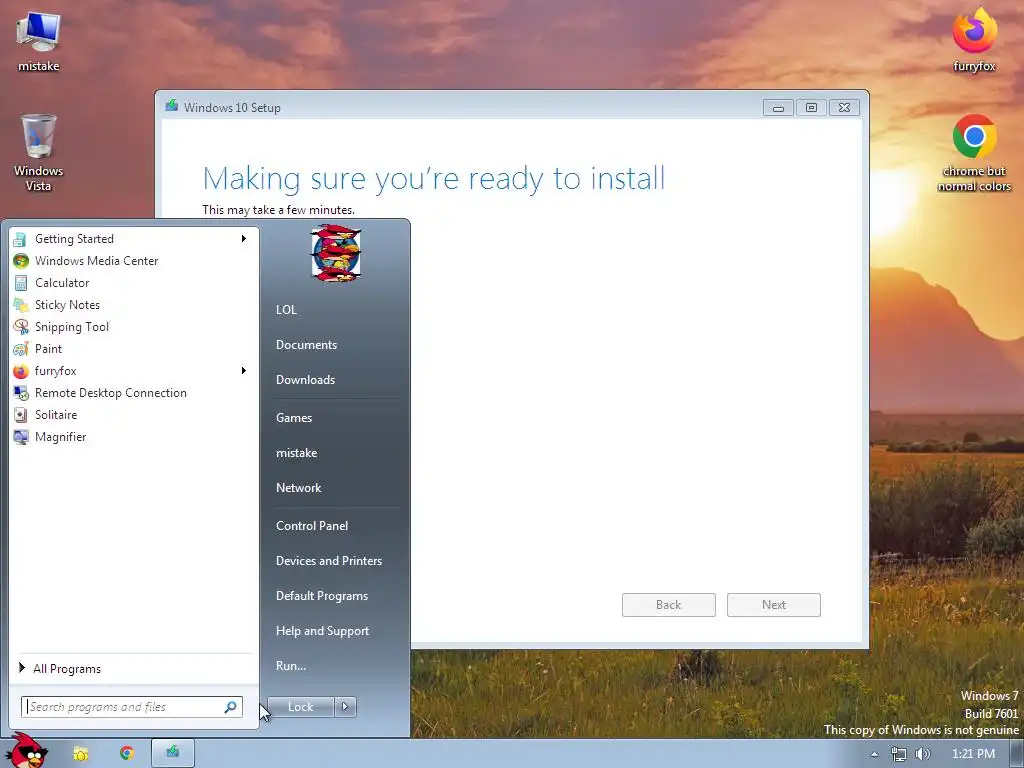Open the Getting Started icon in Start menu
Image resolution: width=1024 pixels, height=768 pixels.
(x=20, y=239)
